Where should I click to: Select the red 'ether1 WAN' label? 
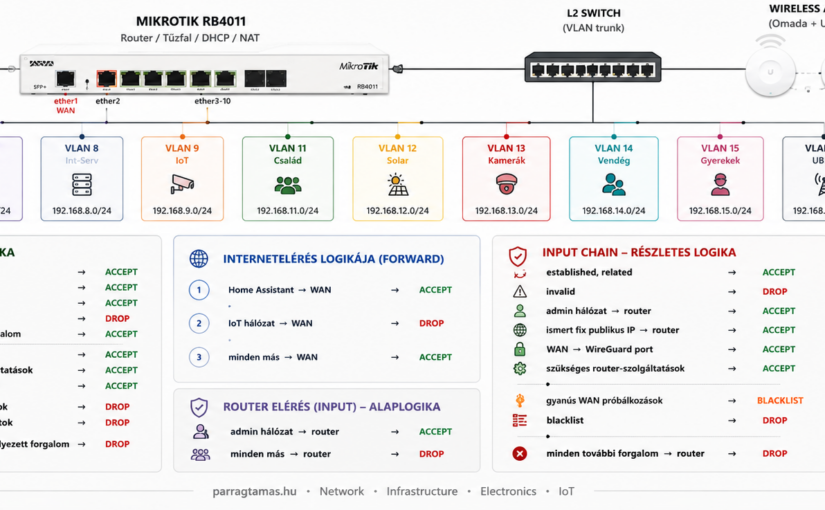tap(65, 106)
